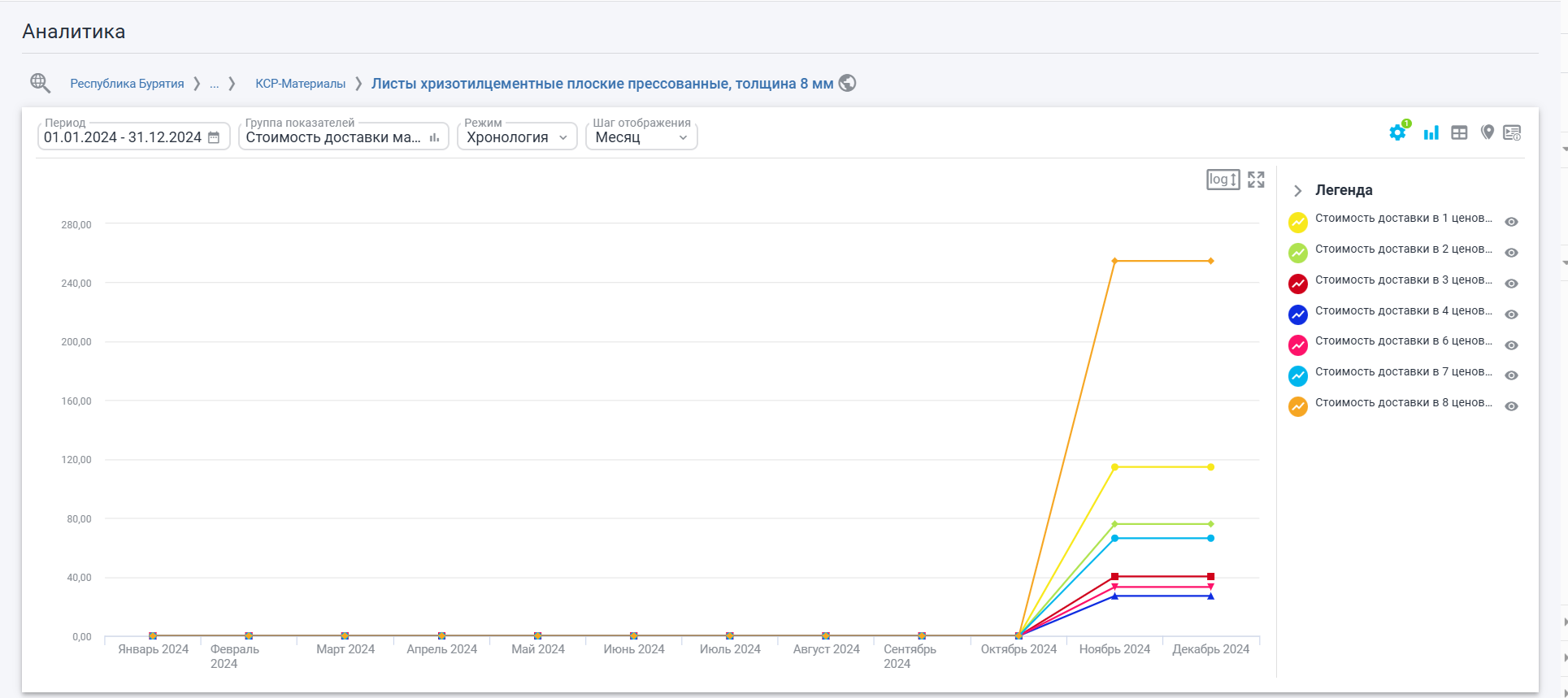Open the Группа показателей selector
Viewport: 1568px width, 698px height.
click(344, 136)
